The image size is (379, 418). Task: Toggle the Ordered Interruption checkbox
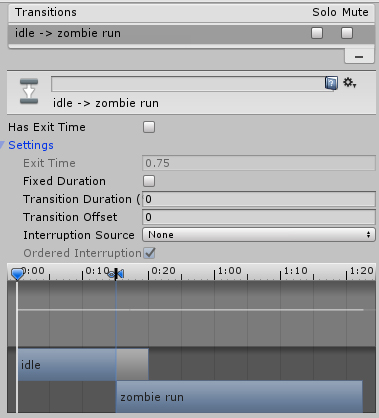[x=149, y=253]
